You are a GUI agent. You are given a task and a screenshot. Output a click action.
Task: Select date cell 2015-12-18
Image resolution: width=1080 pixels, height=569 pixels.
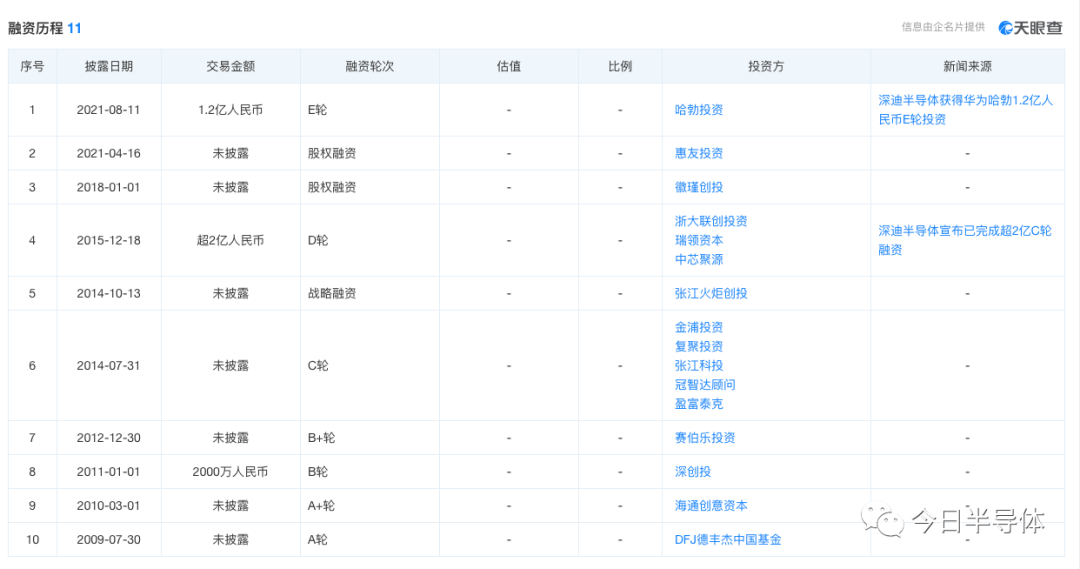[x=108, y=240]
